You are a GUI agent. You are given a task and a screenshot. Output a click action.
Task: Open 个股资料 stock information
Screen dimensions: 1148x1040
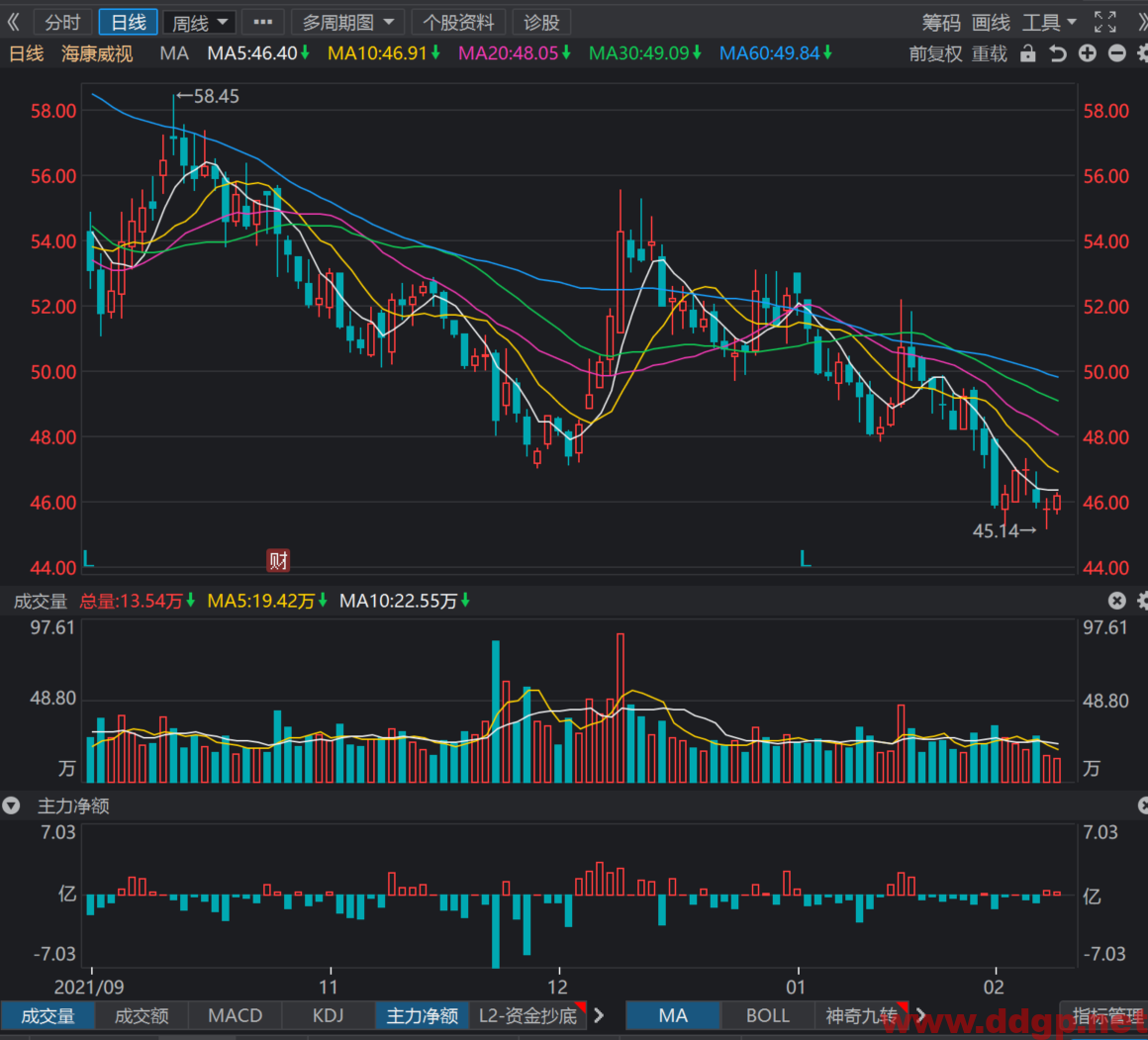click(458, 23)
